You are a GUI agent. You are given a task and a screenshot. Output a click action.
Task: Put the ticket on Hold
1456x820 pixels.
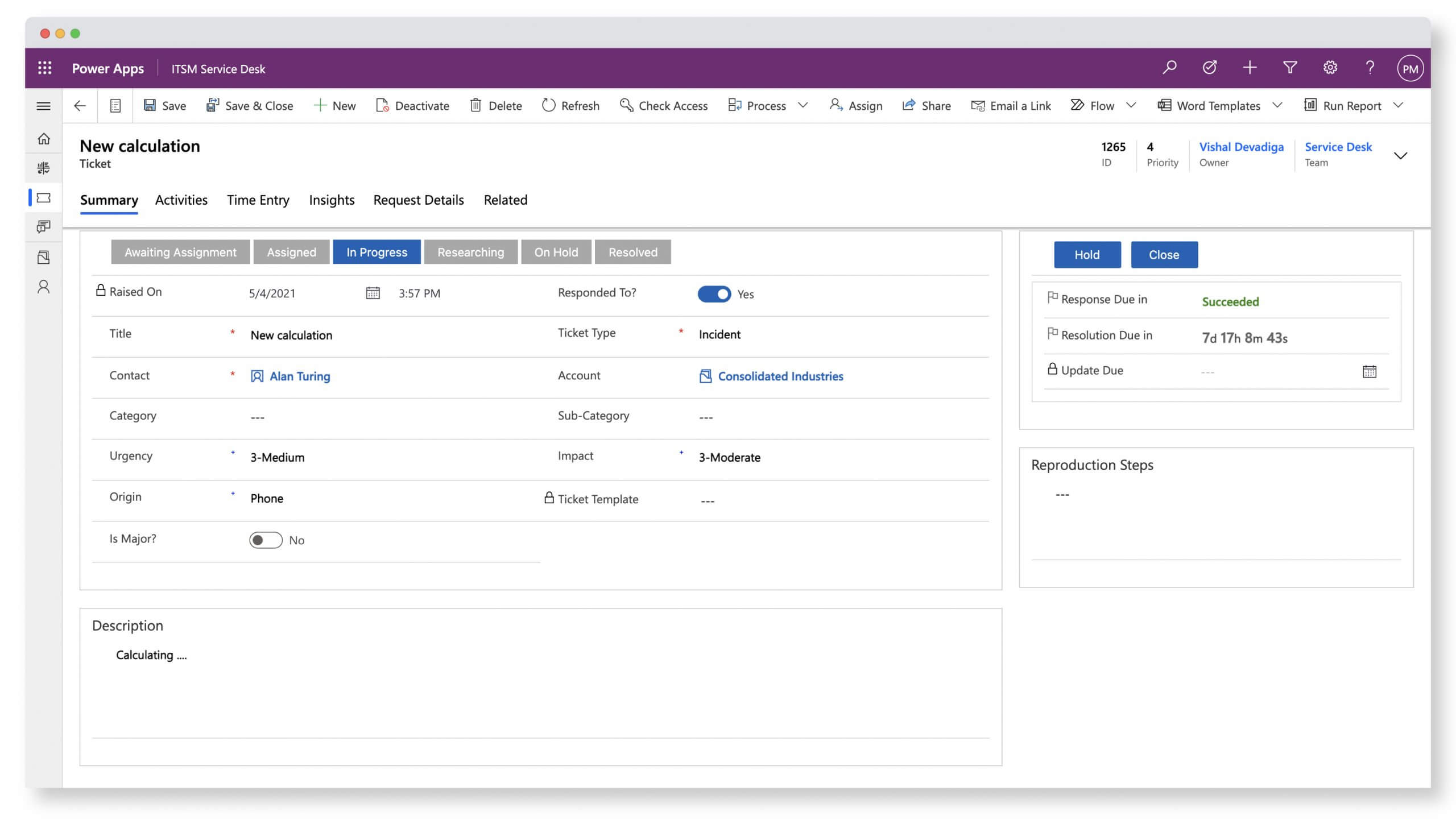tap(1087, 254)
